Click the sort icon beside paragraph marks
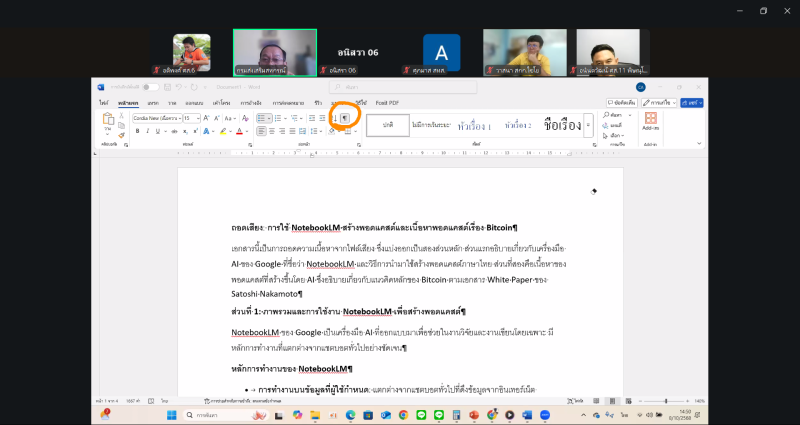800x425 pixels. click(x=335, y=118)
